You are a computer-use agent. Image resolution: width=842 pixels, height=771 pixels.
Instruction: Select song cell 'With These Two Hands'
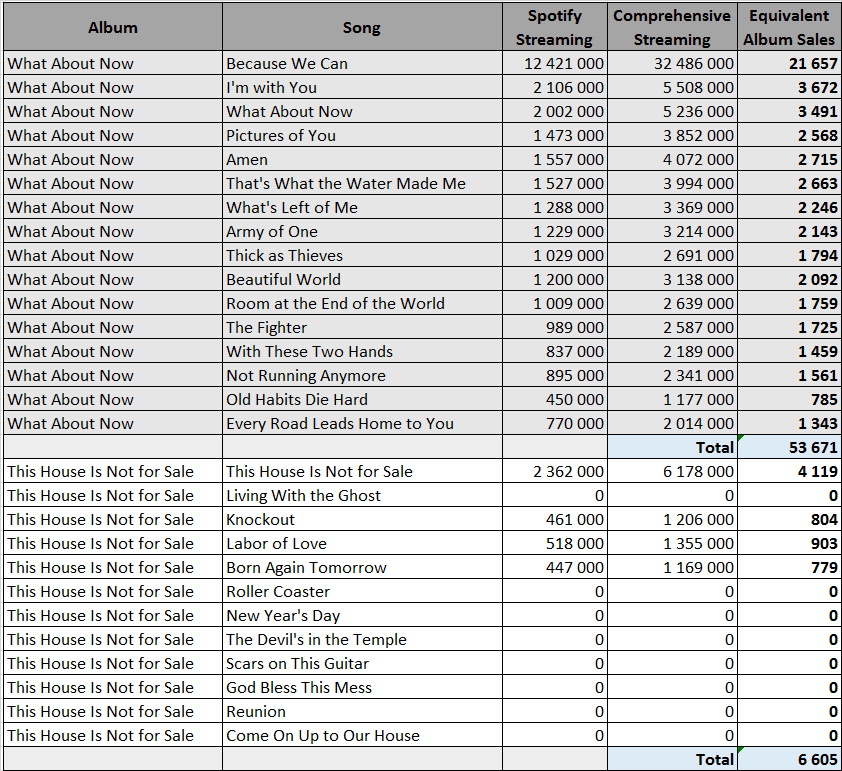(x=362, y=351)
